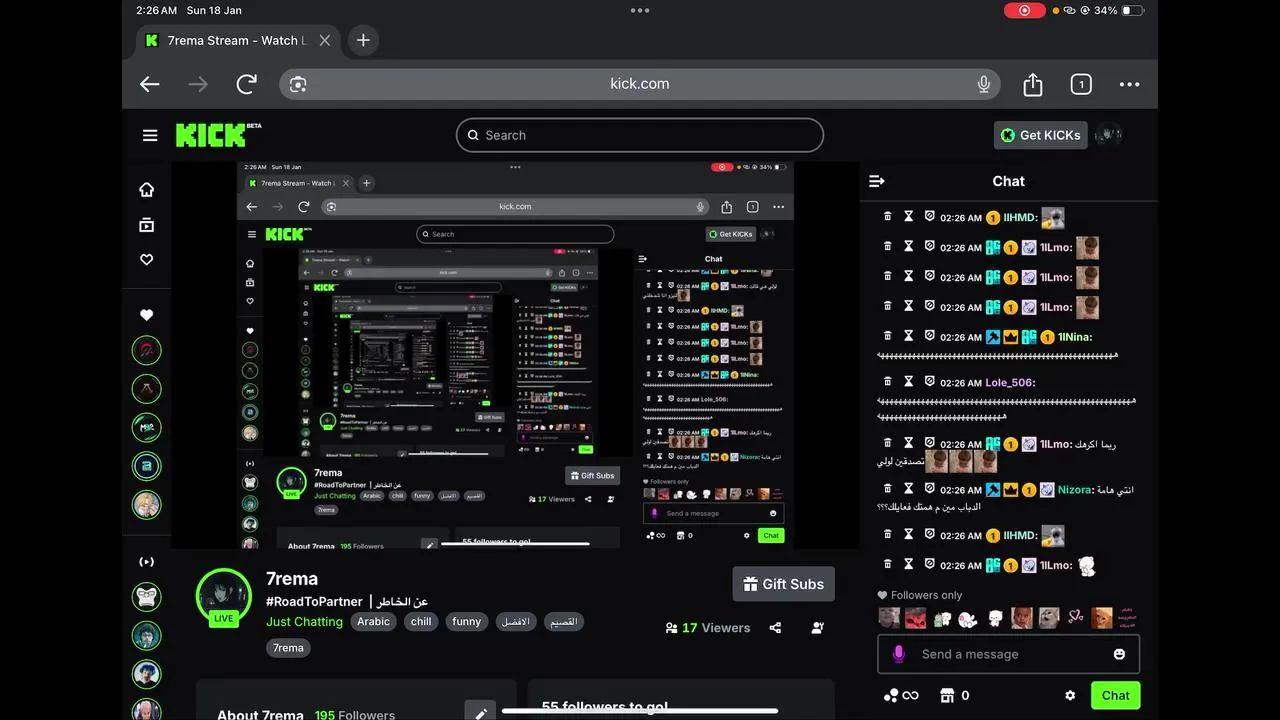Screen dimensions: 1280x720
Task: Focus the Kick Search field
Action: click(640, 135)
